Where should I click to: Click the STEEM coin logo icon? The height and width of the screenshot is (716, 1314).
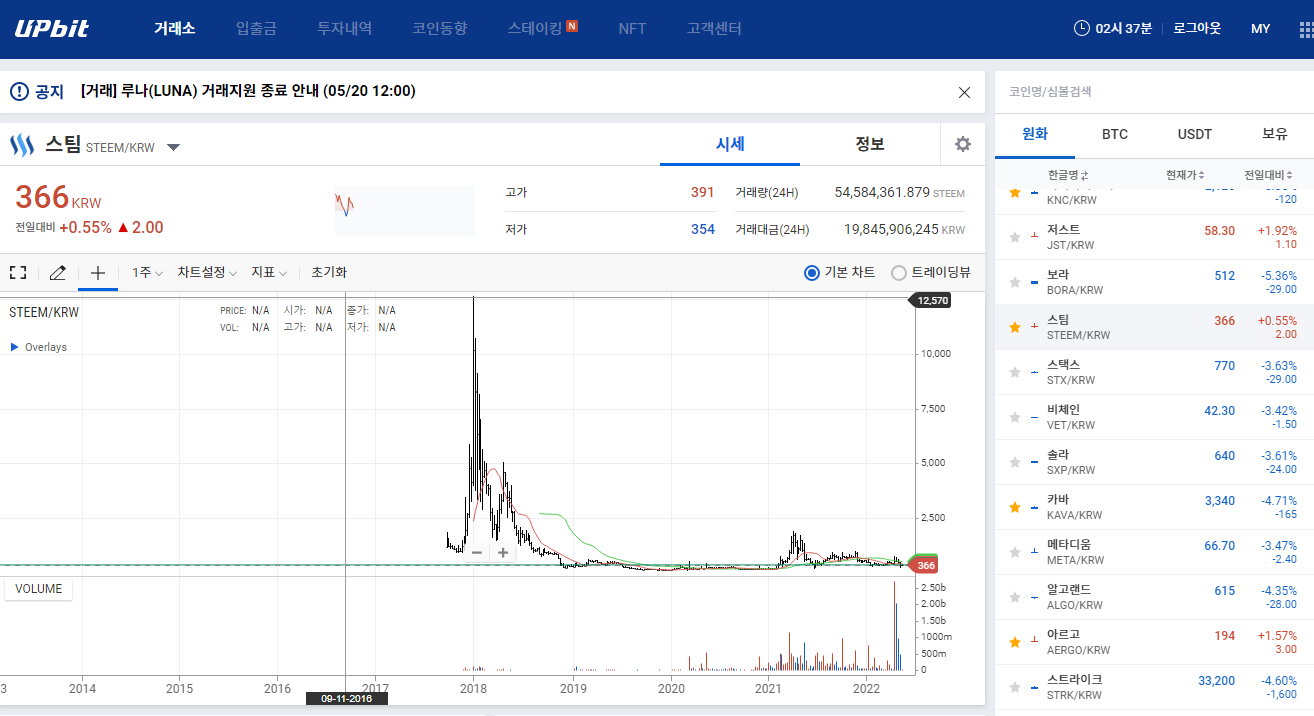point(22,146)
